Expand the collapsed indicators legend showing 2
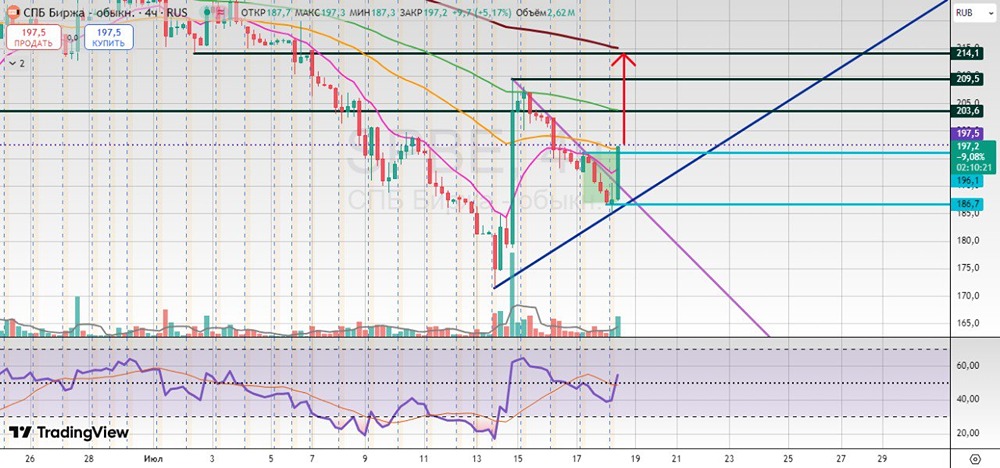 pos(16,63)
